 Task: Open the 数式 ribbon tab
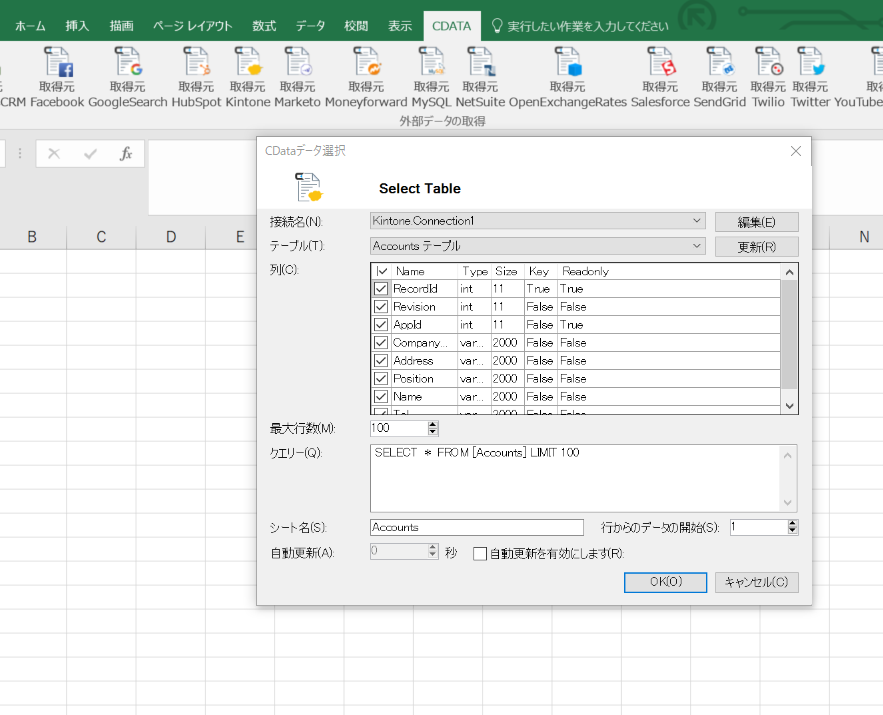click(x=263, y=26)
